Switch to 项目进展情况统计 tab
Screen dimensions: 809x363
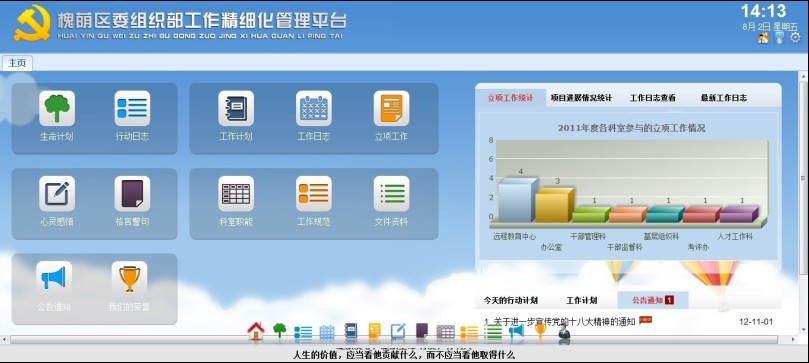(x=581, y=97)
